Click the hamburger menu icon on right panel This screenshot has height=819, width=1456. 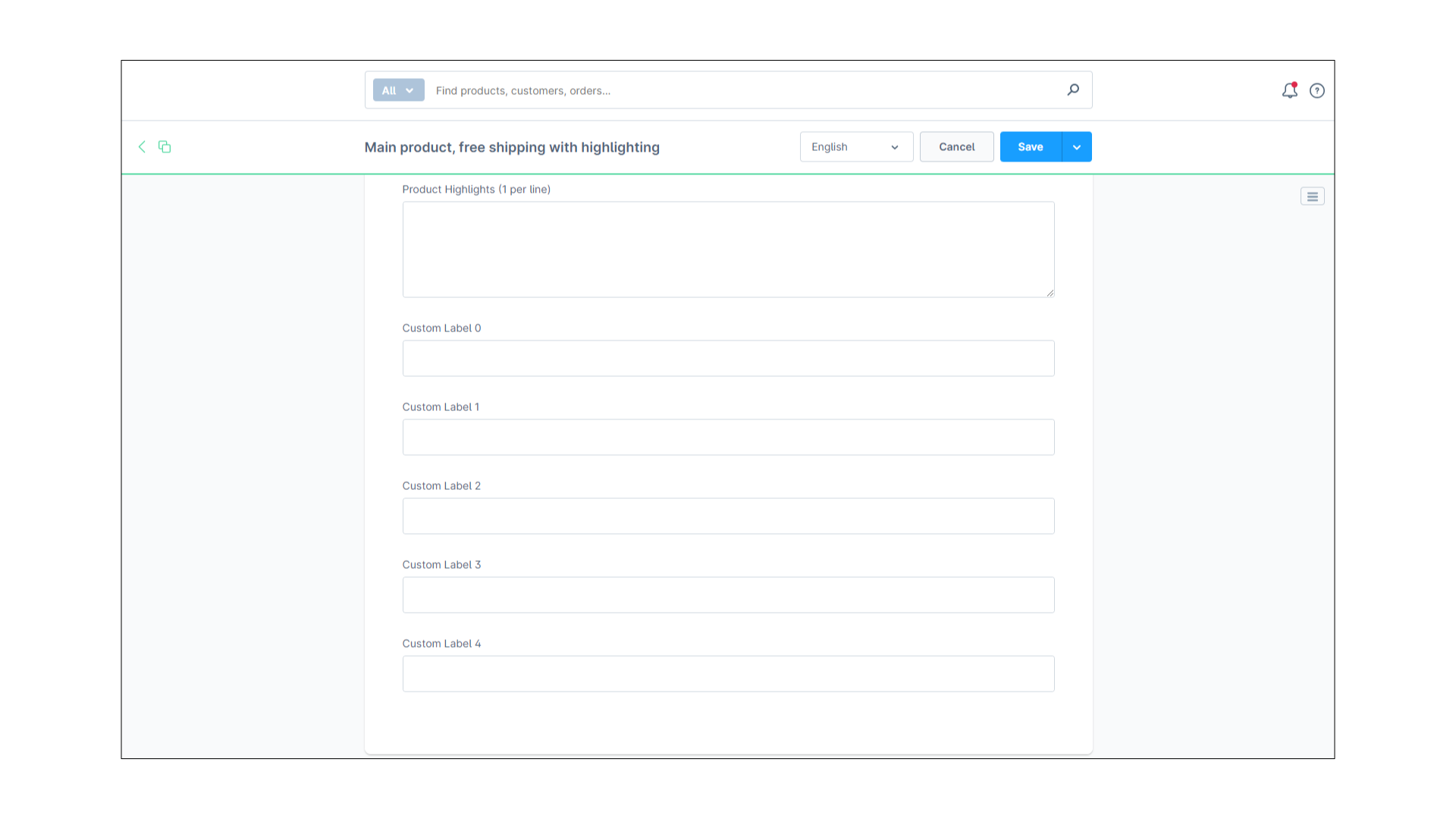coord(1313,196)
